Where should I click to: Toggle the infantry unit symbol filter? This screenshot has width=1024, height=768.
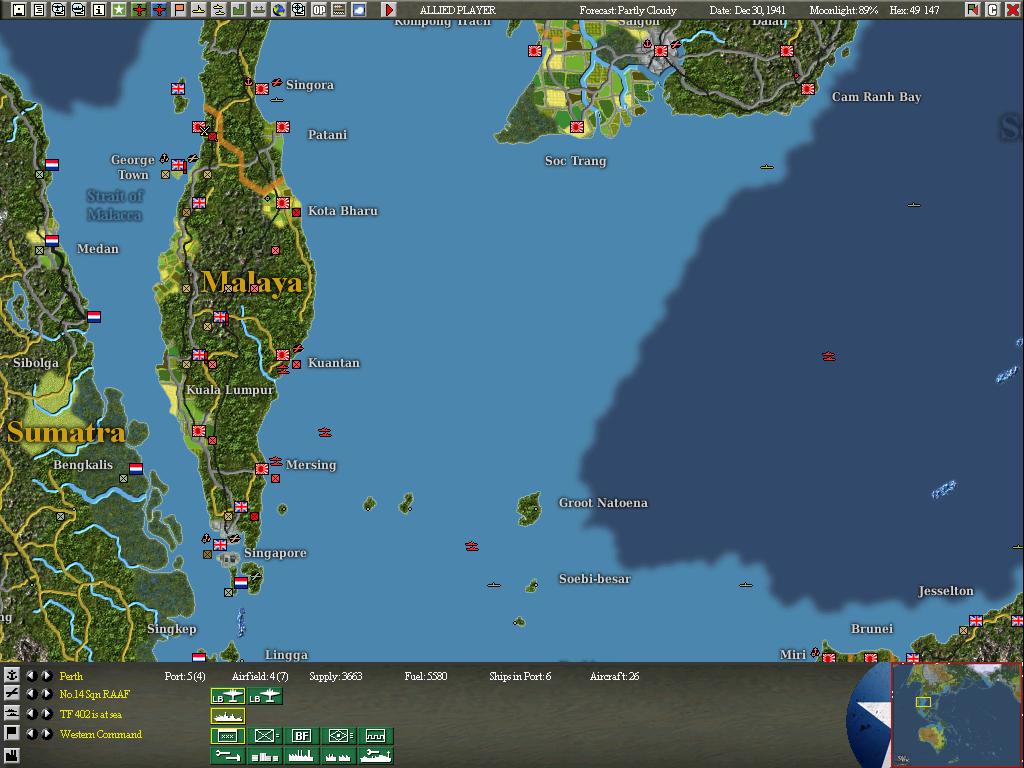(x=264, y=736)
